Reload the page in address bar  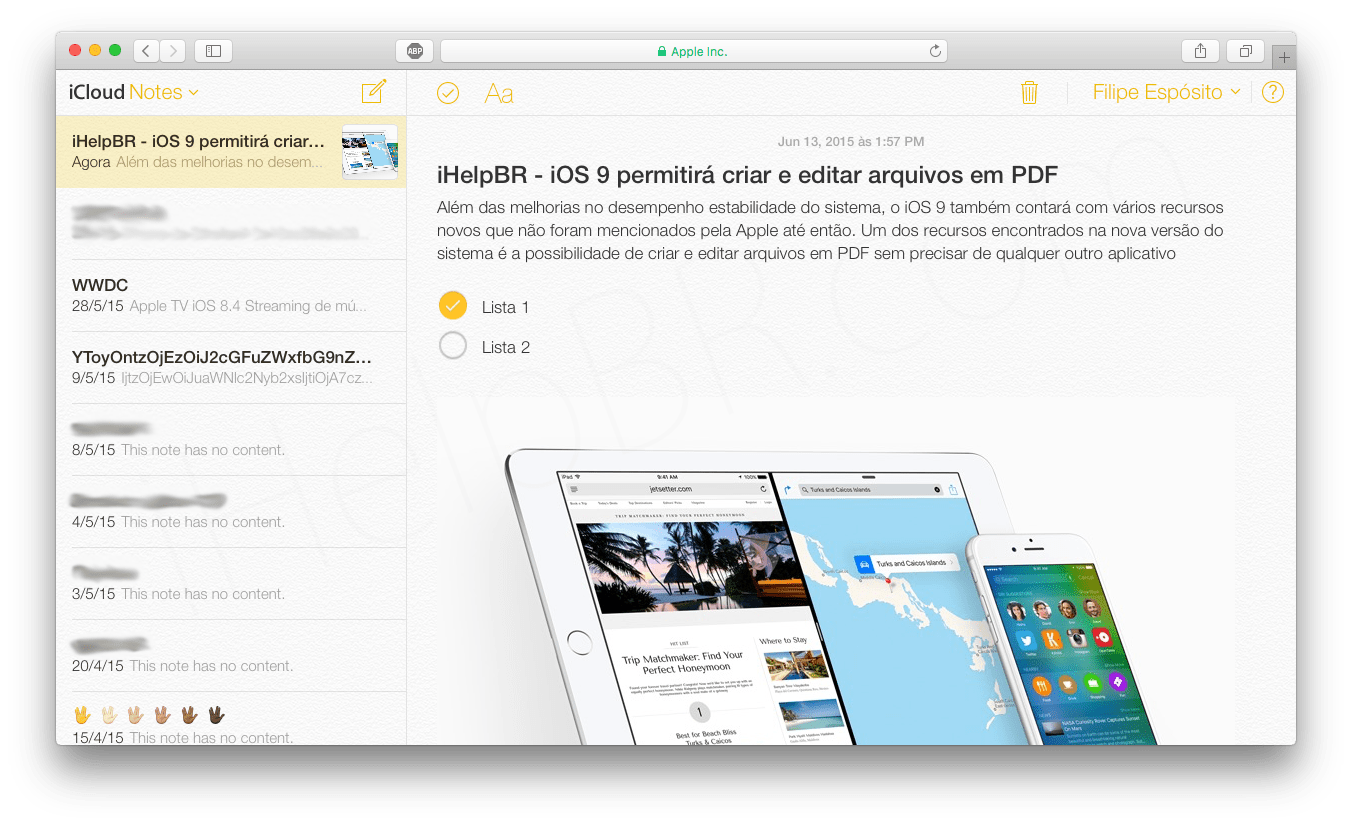pos(935,51)
